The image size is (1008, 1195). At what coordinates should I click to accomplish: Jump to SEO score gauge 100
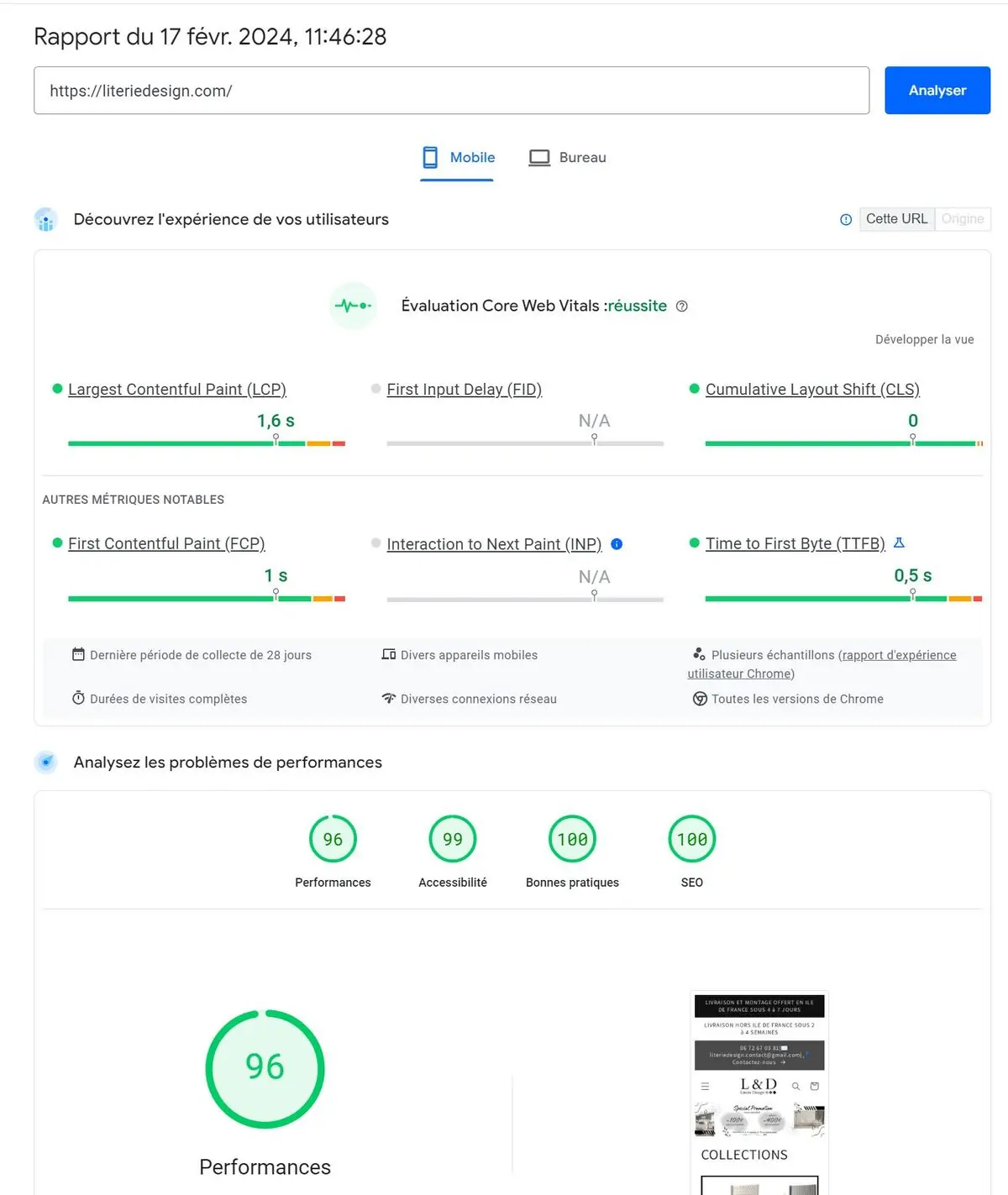point(692,839)
